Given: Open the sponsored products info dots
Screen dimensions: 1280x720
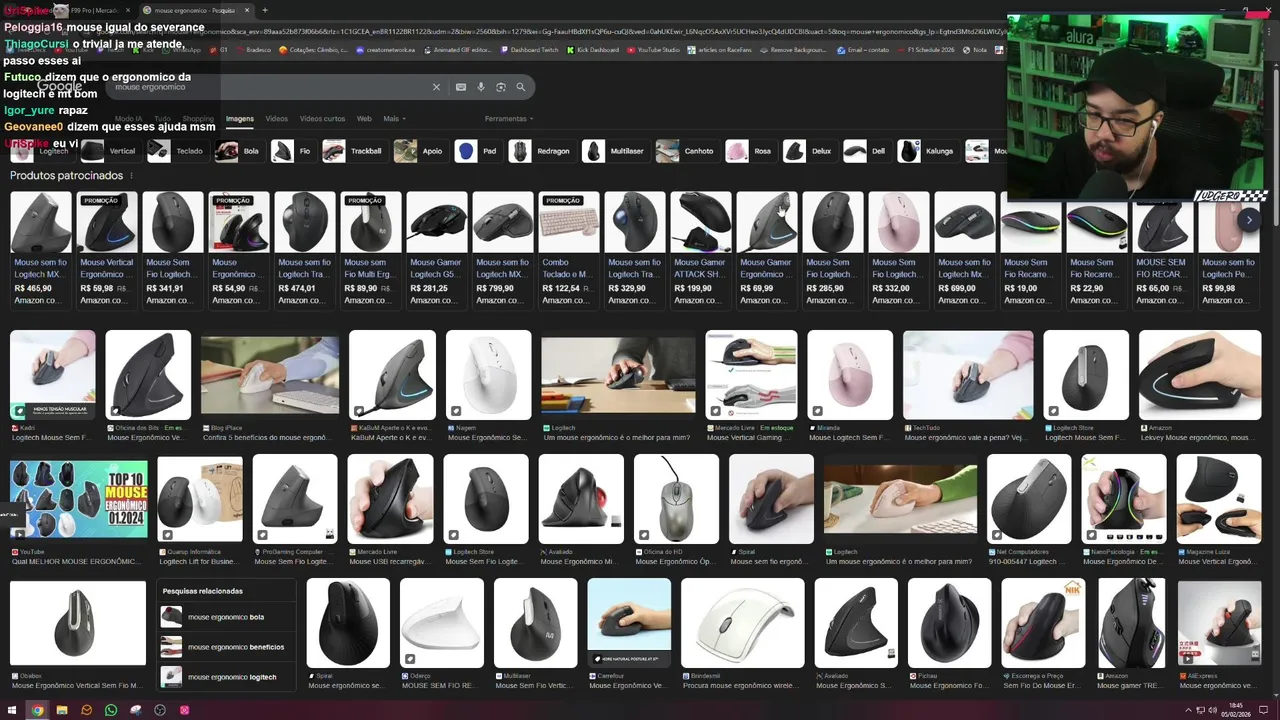Looking at the screenshot, I should [x=131, y=176].
